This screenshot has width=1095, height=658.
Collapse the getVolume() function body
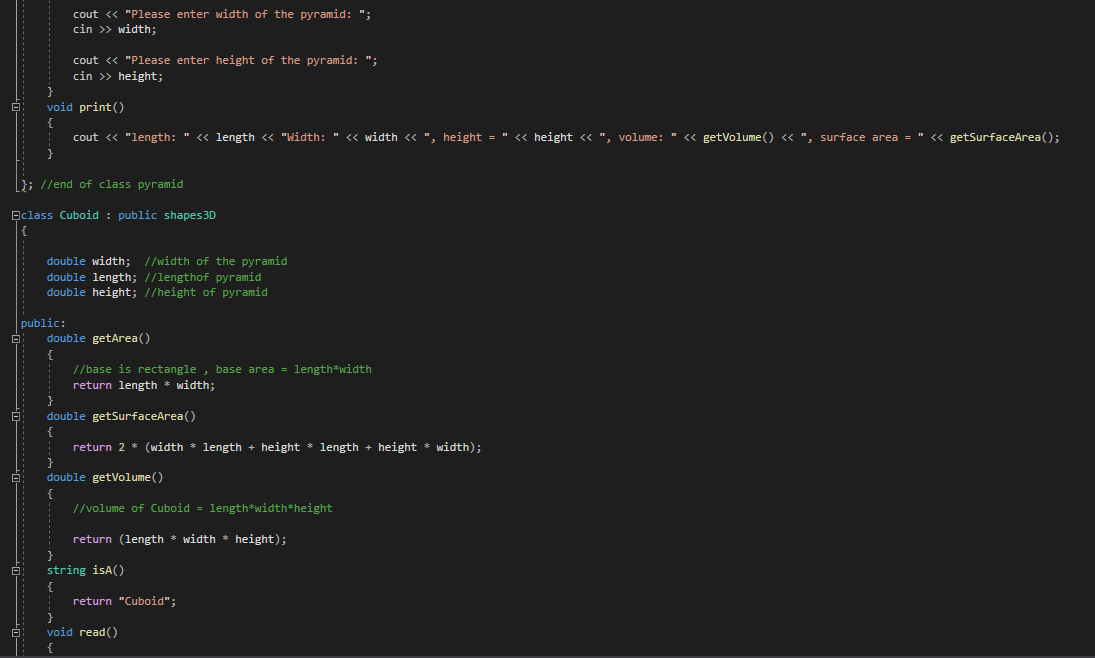[x=14, y=477]
